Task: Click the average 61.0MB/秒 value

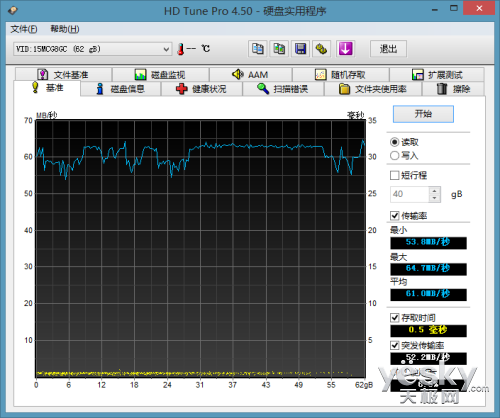Action: (428, 294)
